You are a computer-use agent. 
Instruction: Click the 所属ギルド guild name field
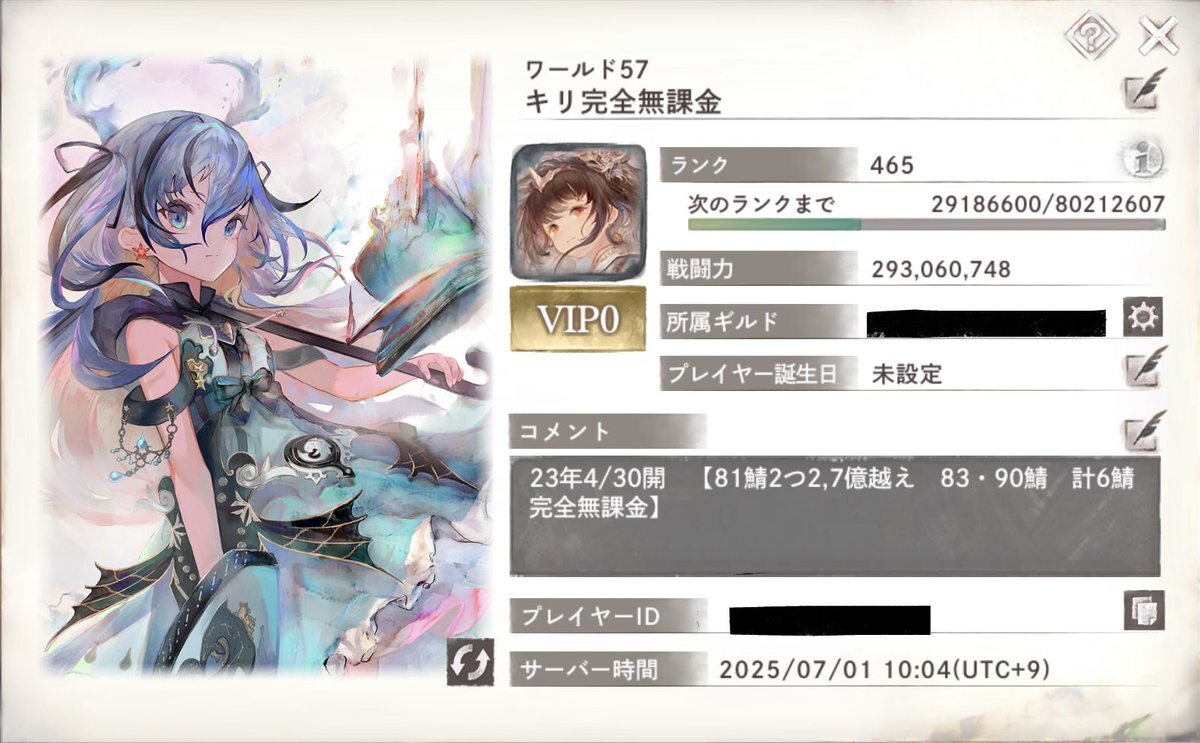(x=986, y=322)
